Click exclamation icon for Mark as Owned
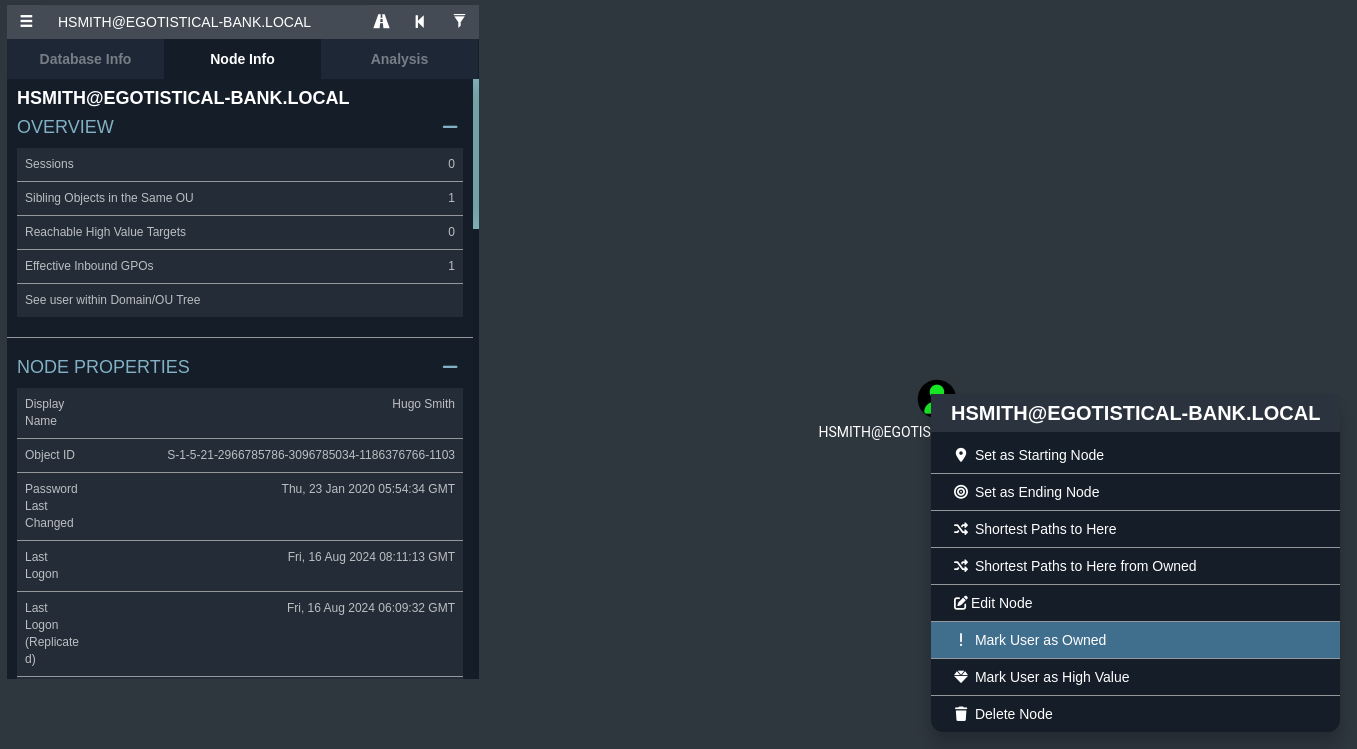This screenshot has width=1357, height=749. [x=961, y=640]
